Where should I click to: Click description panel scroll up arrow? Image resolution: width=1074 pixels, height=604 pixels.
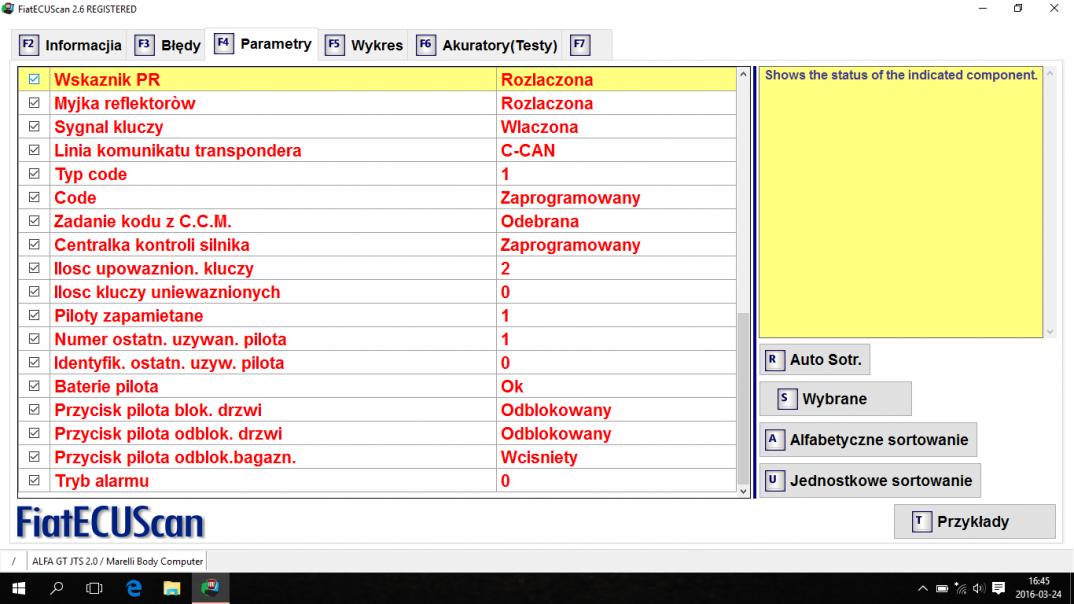click(1050, 73)
